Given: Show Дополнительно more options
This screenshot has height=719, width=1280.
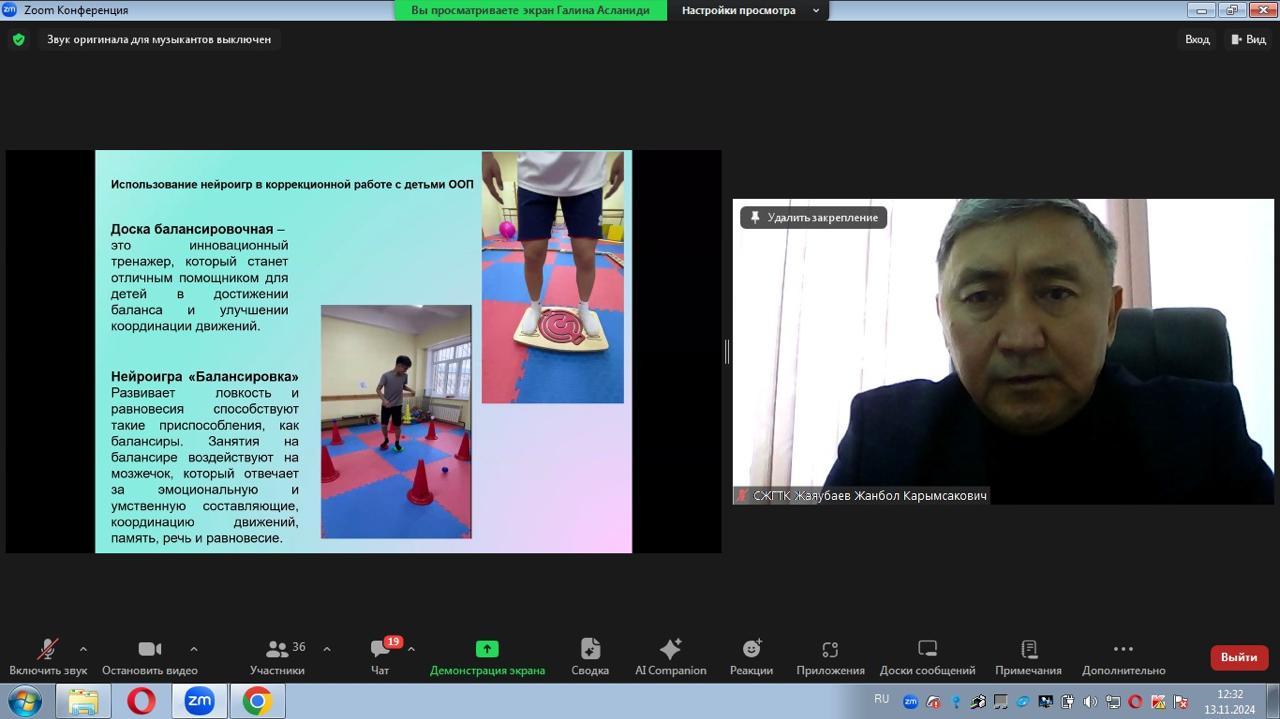Looking at the screenshot, I should (x=1123, y=657).
